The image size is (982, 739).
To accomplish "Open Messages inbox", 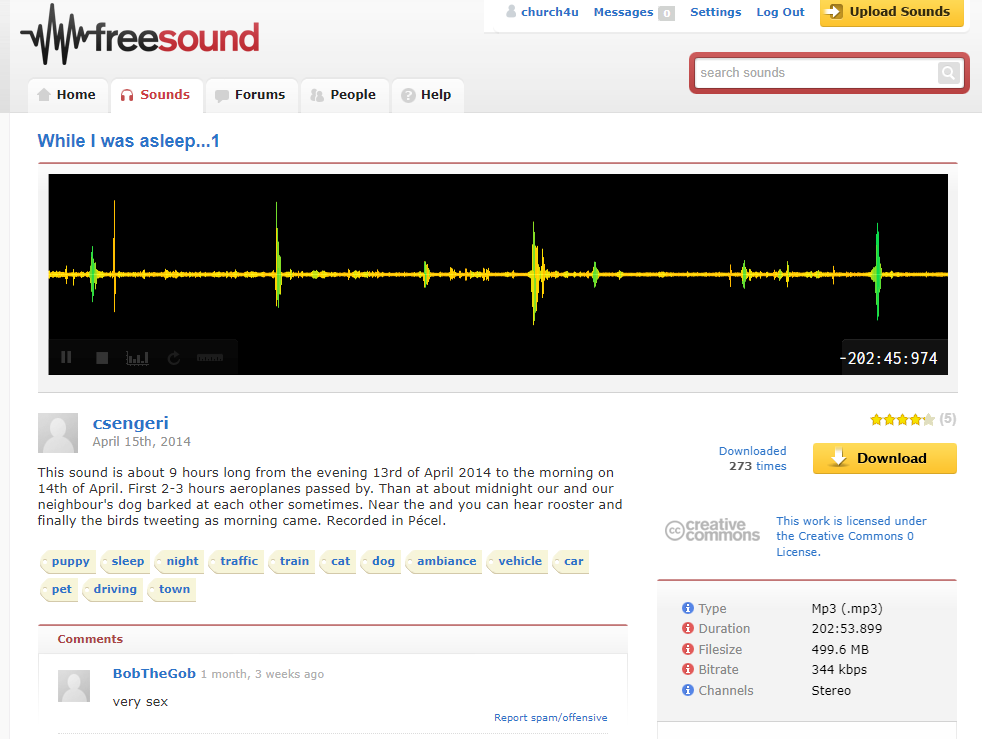I will click(x=623, y=12).
